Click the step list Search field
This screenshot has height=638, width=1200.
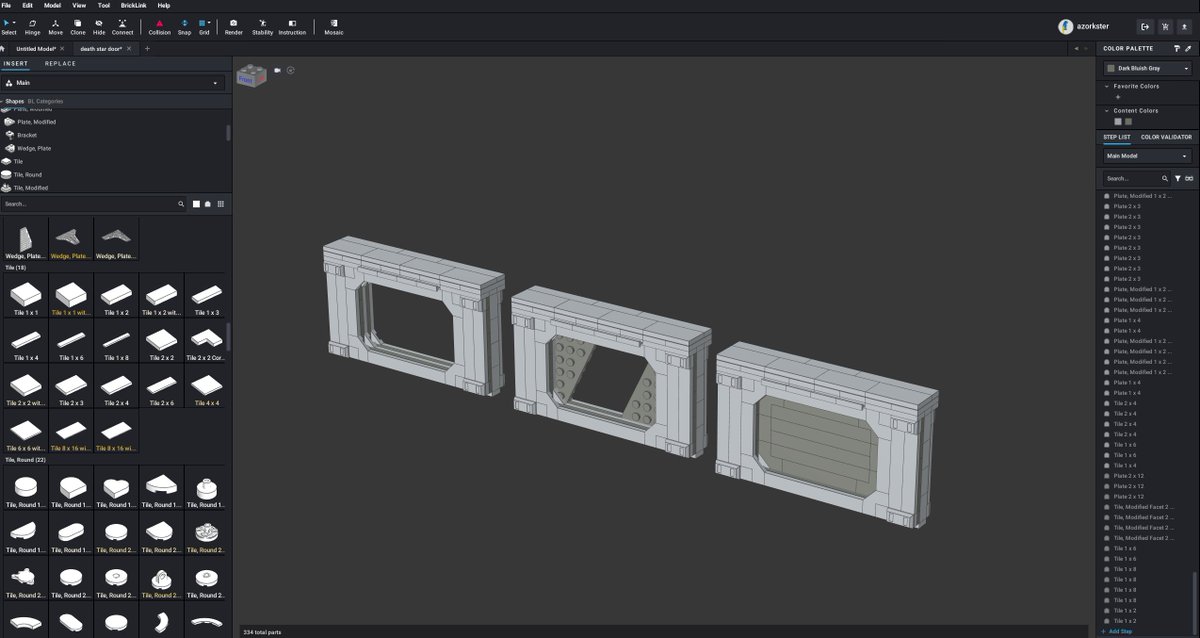1136,178
